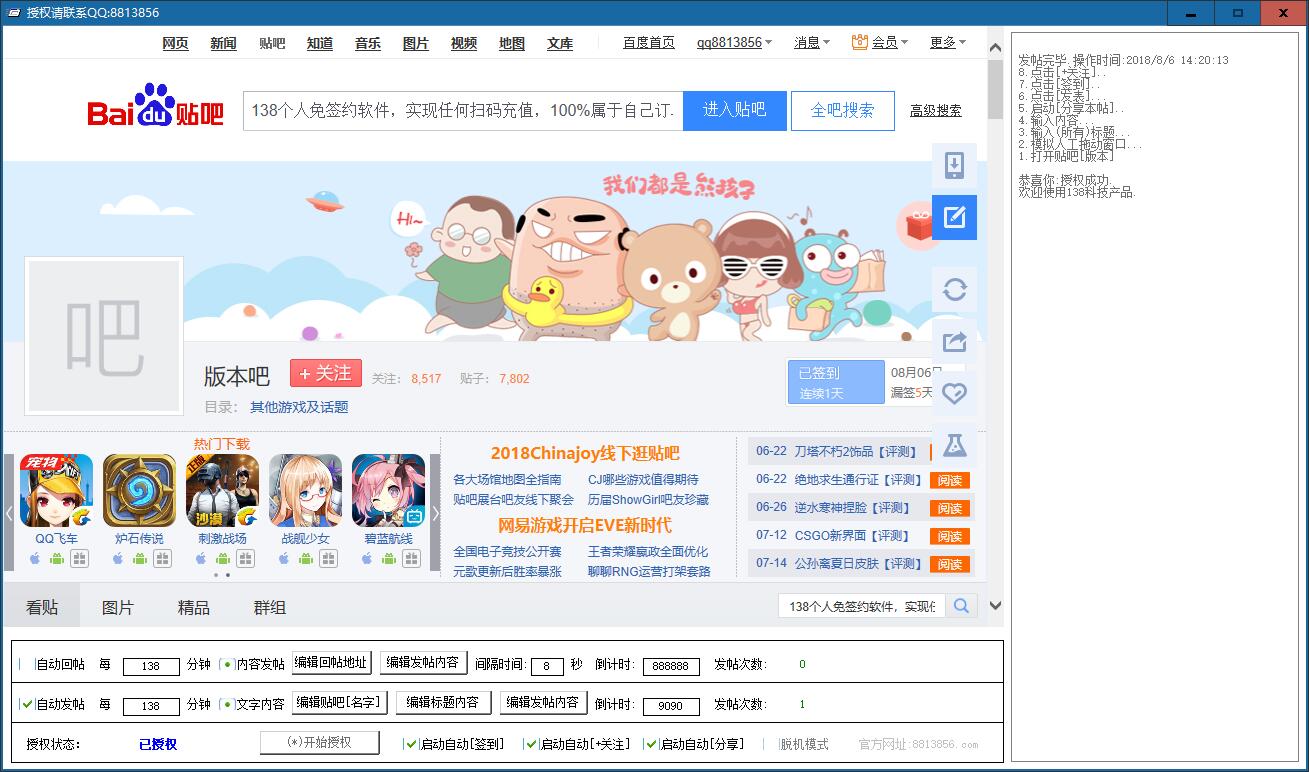Click the 编辑回帖地址 button
The height and width of the screenshot is (772, 1309).
[332, 662]
